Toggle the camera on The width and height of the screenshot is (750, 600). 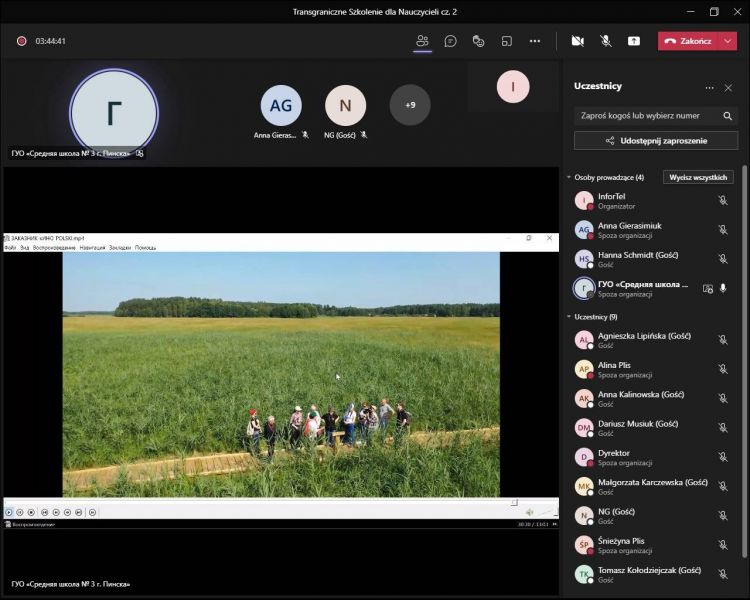(x=577, y=41)
